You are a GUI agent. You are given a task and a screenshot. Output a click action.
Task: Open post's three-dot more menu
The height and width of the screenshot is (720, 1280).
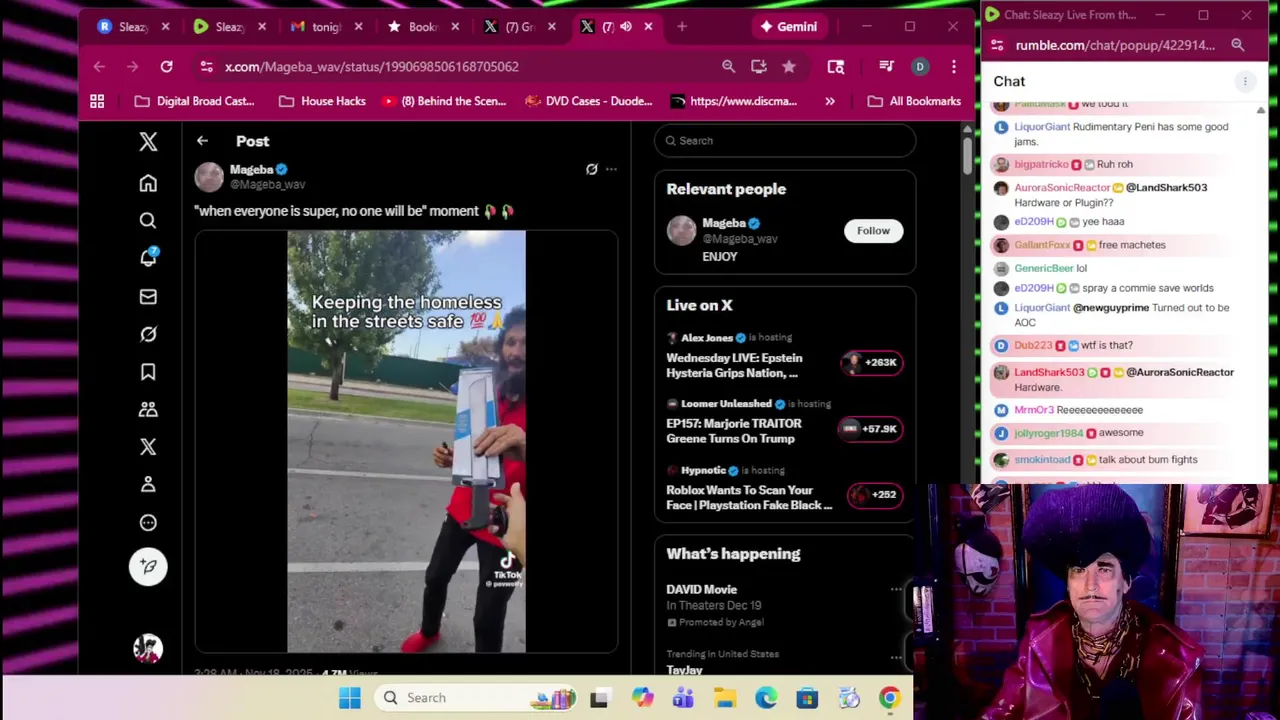click(611, 170)
